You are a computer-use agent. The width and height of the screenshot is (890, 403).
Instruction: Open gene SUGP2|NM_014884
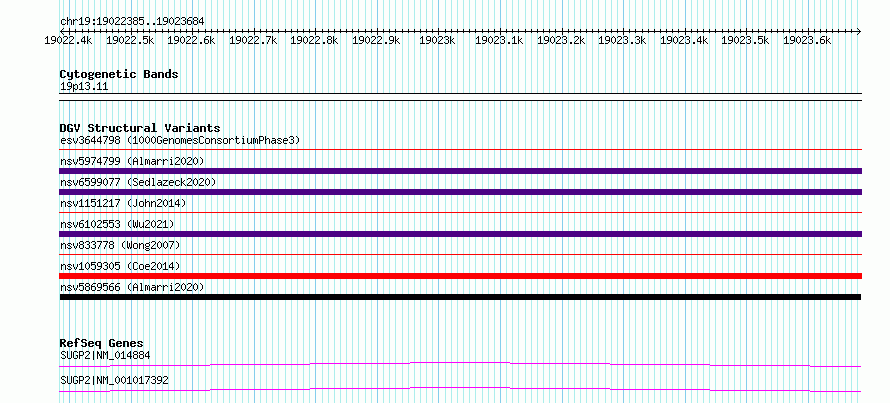click(x=105, y=356)
